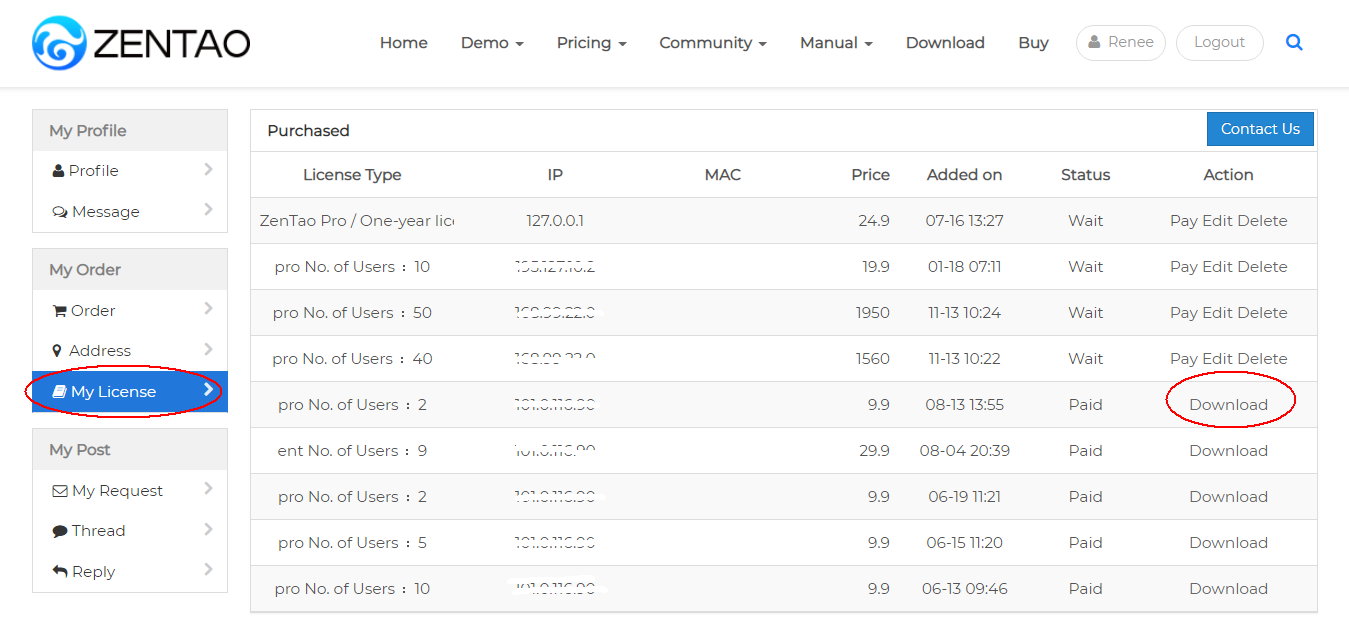
Task: Download license added 08-13 13:55
Action: [1228, 405]
